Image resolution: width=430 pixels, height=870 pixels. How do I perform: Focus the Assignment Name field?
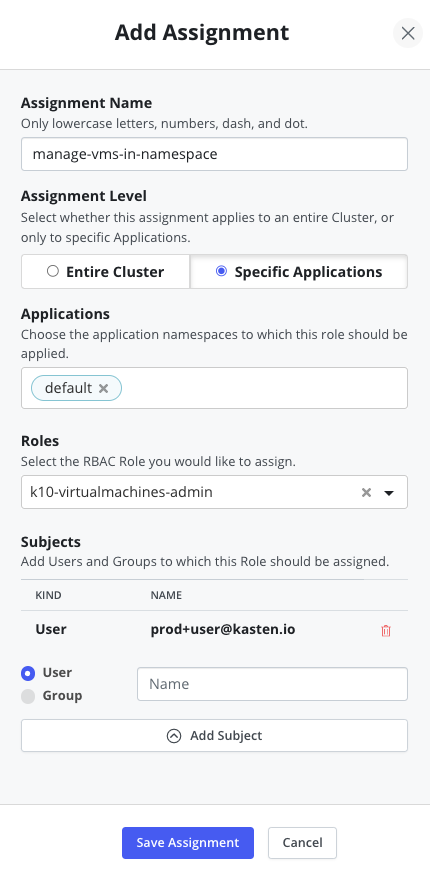click(214, 154)
